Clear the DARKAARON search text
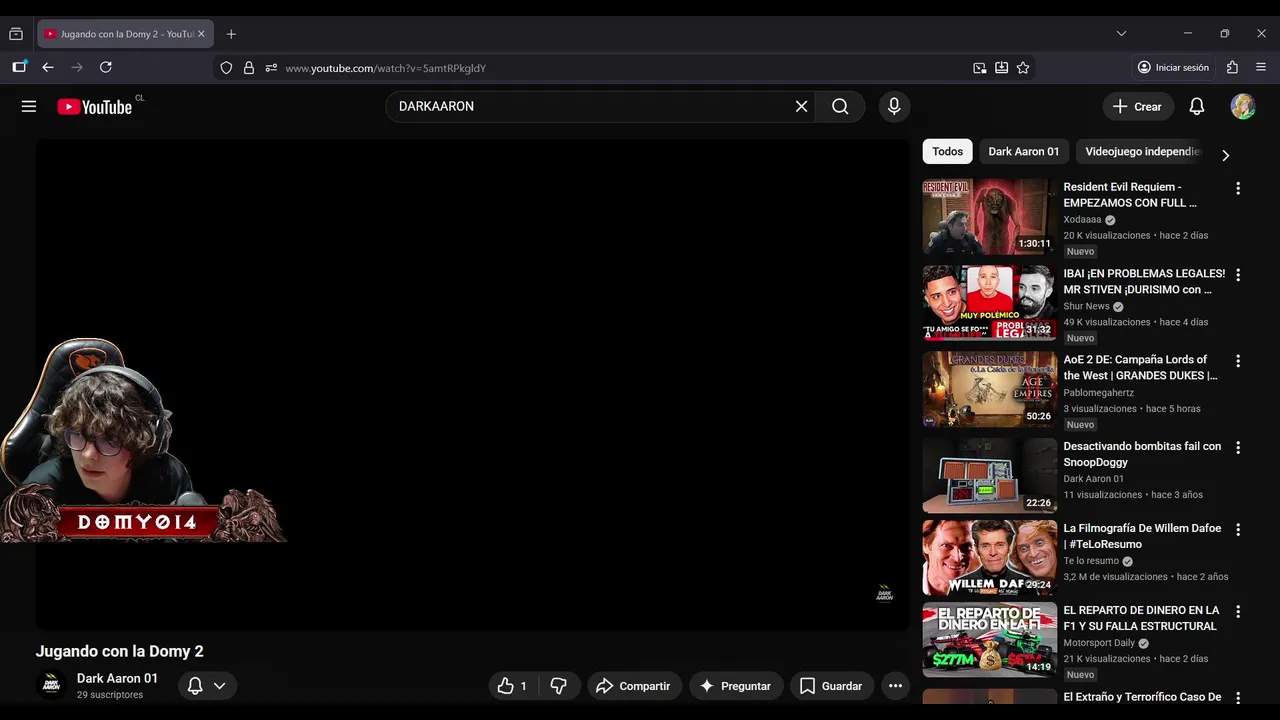The image size is (1280, 720). coord(801,106)
